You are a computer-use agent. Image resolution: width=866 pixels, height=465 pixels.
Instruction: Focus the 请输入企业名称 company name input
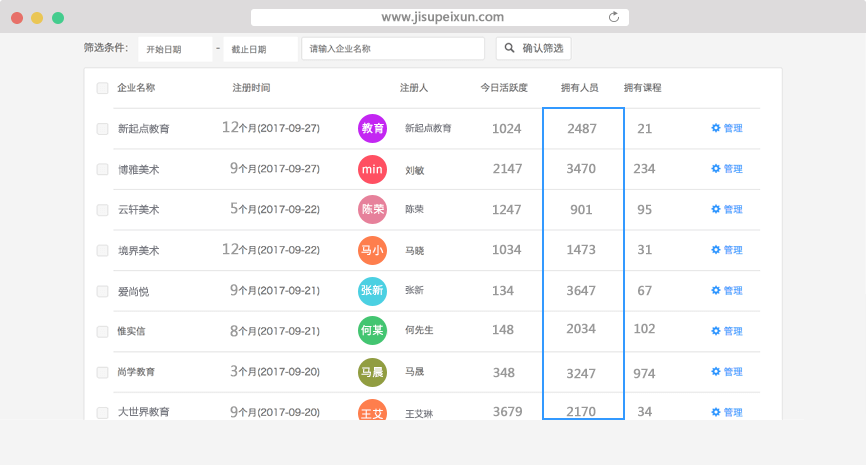[x=393, y=49]
